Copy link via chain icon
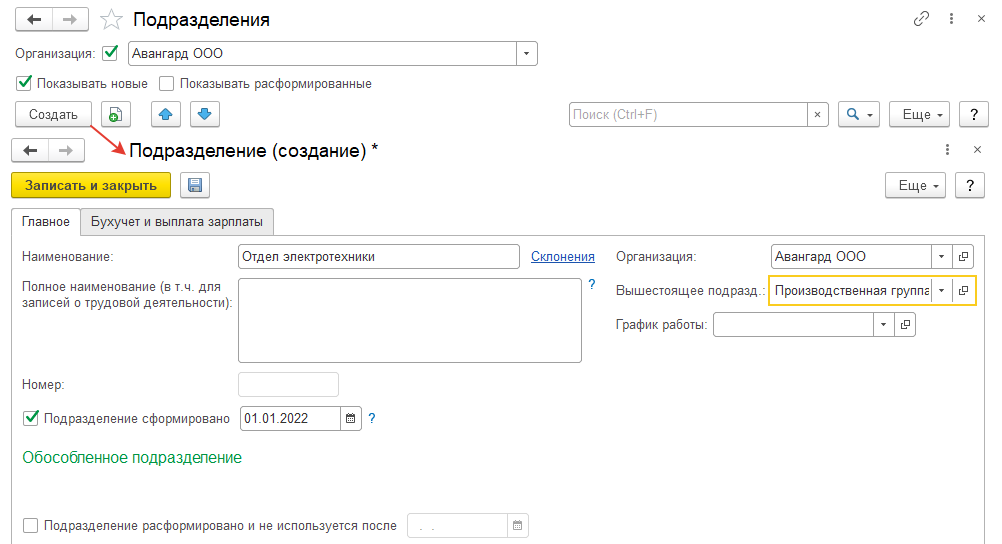The width and height of the screenshot is (1002, 544). point(921,20)
